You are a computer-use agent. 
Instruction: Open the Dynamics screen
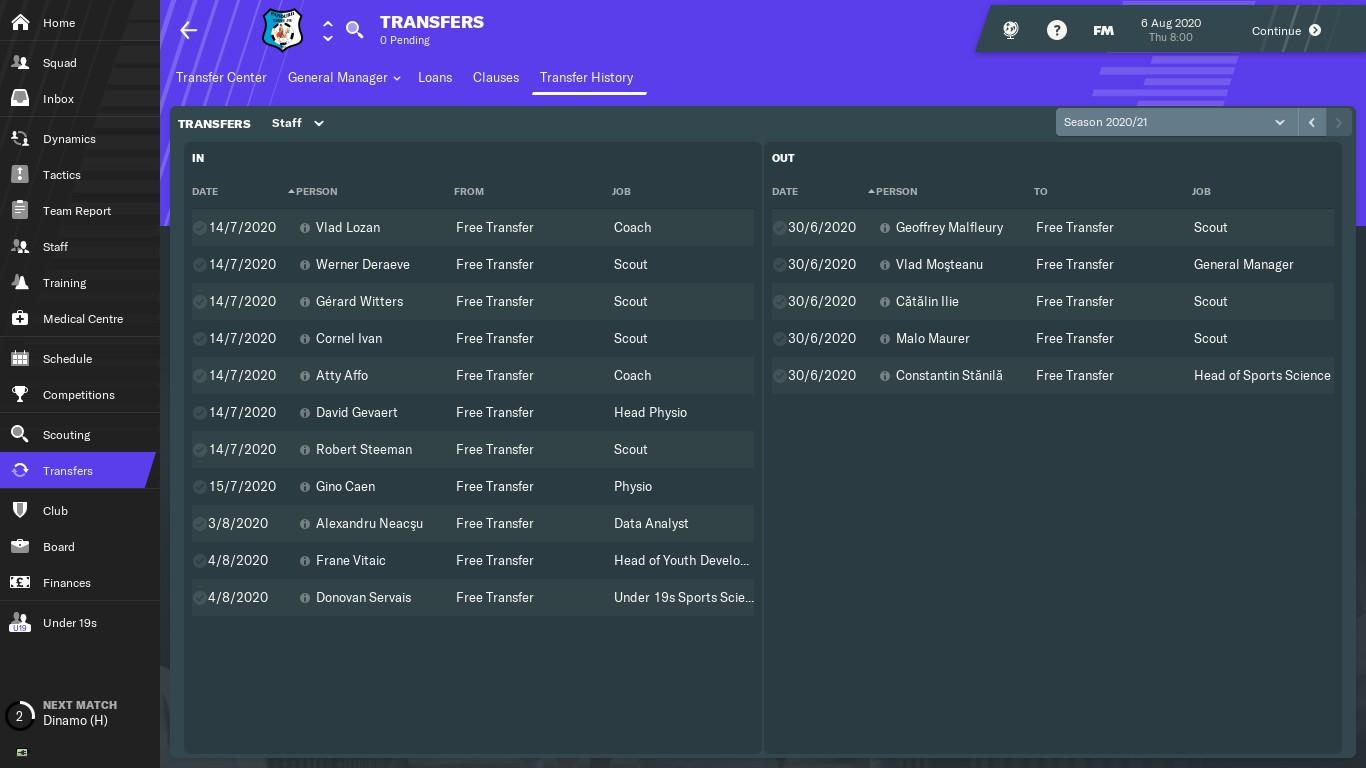(x=80, y=138)
